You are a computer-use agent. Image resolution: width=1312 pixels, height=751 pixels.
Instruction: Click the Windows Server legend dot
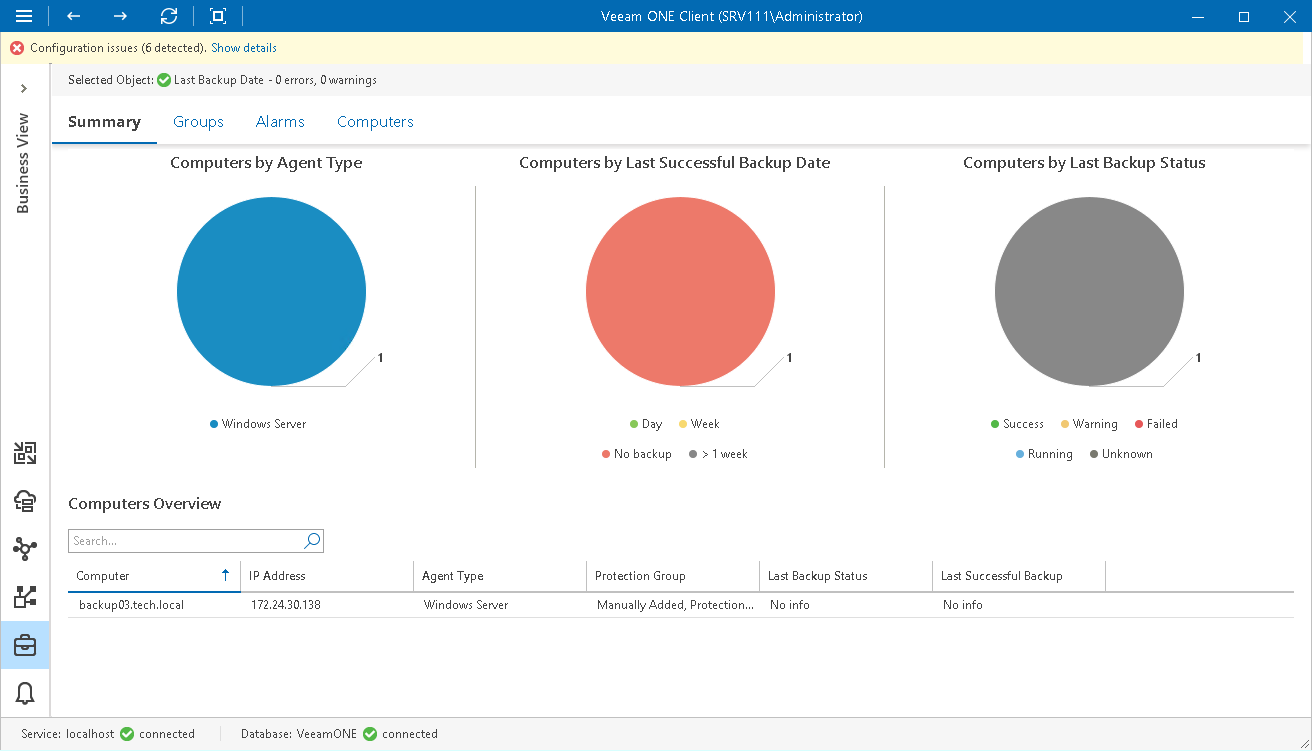[214, 424]
